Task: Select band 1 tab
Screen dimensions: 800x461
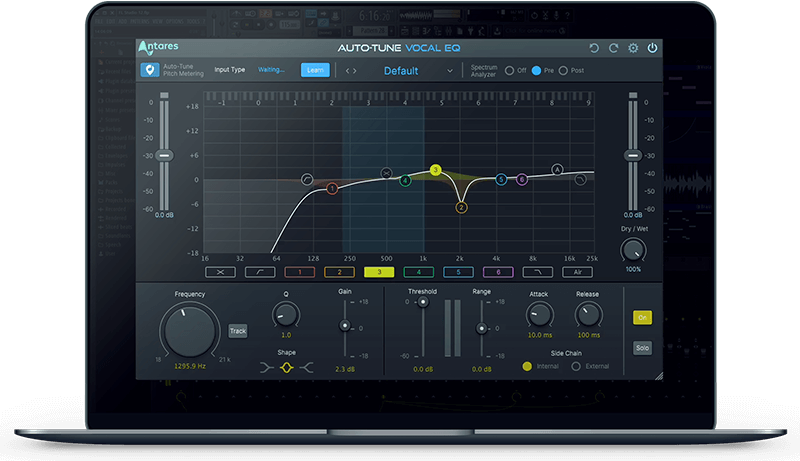Action: click(x=299, y=272)
